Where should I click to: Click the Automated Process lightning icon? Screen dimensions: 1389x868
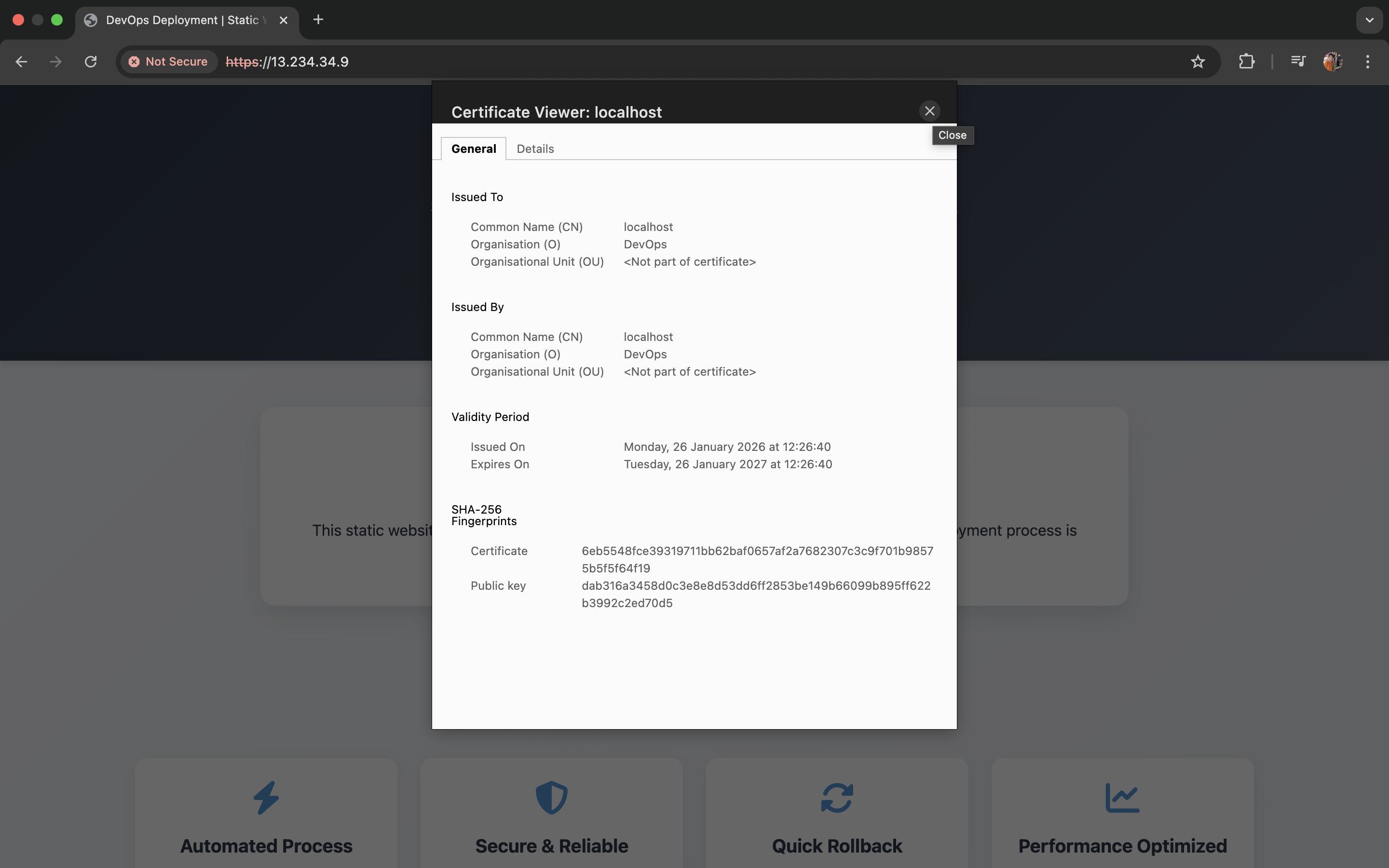click(x=266, y=798)
